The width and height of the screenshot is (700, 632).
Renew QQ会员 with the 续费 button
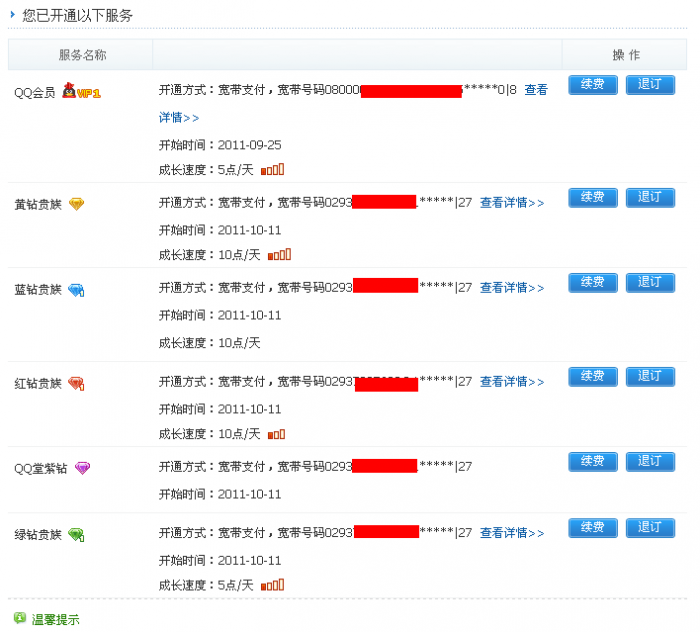593,85
